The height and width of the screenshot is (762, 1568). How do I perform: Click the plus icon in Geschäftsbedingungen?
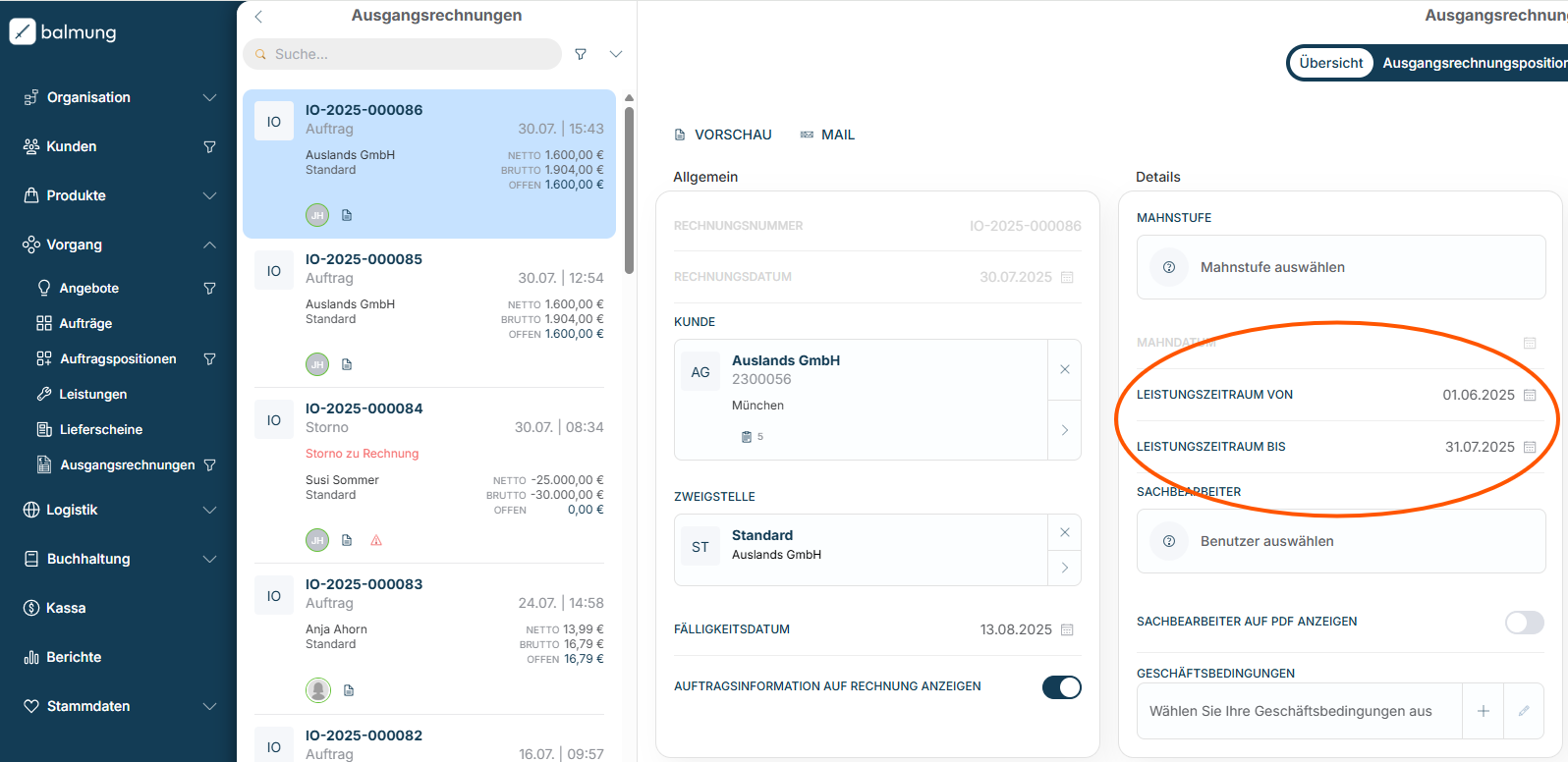pos(1484,711)
